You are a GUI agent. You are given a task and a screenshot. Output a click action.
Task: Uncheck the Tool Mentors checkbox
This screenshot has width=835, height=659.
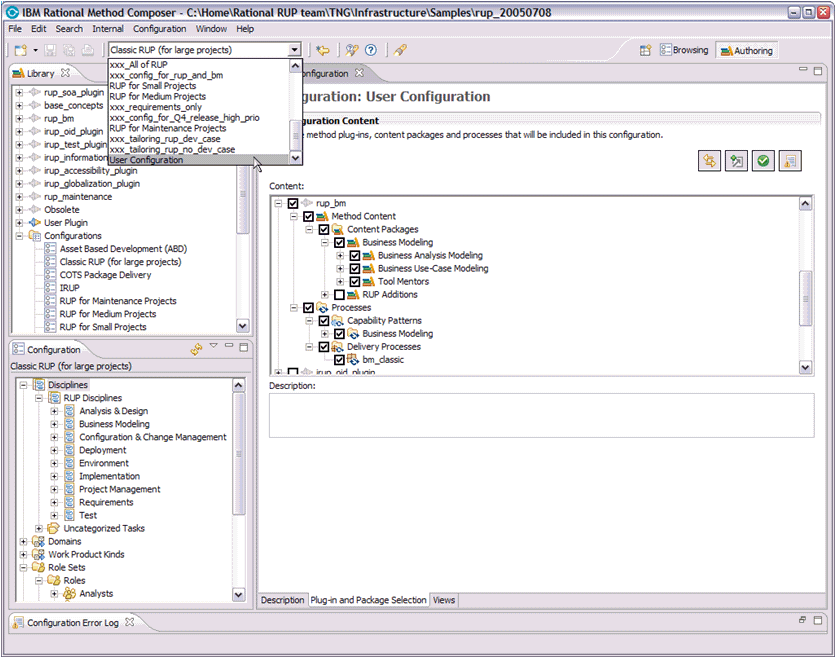355,282
